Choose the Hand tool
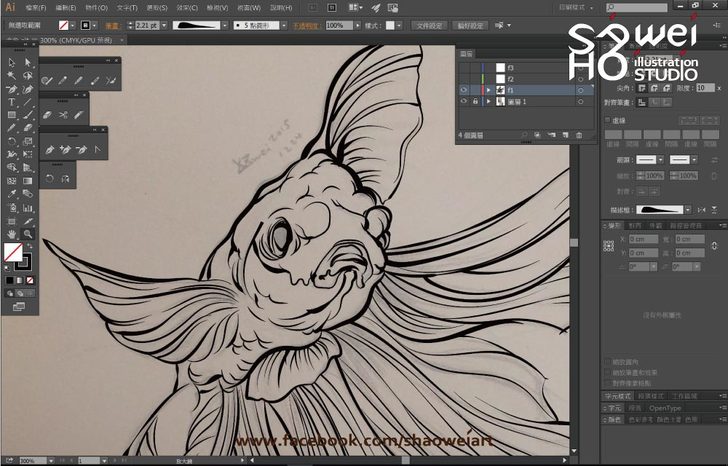This screenshot has width=728, height=466. [x=11, y=233]
